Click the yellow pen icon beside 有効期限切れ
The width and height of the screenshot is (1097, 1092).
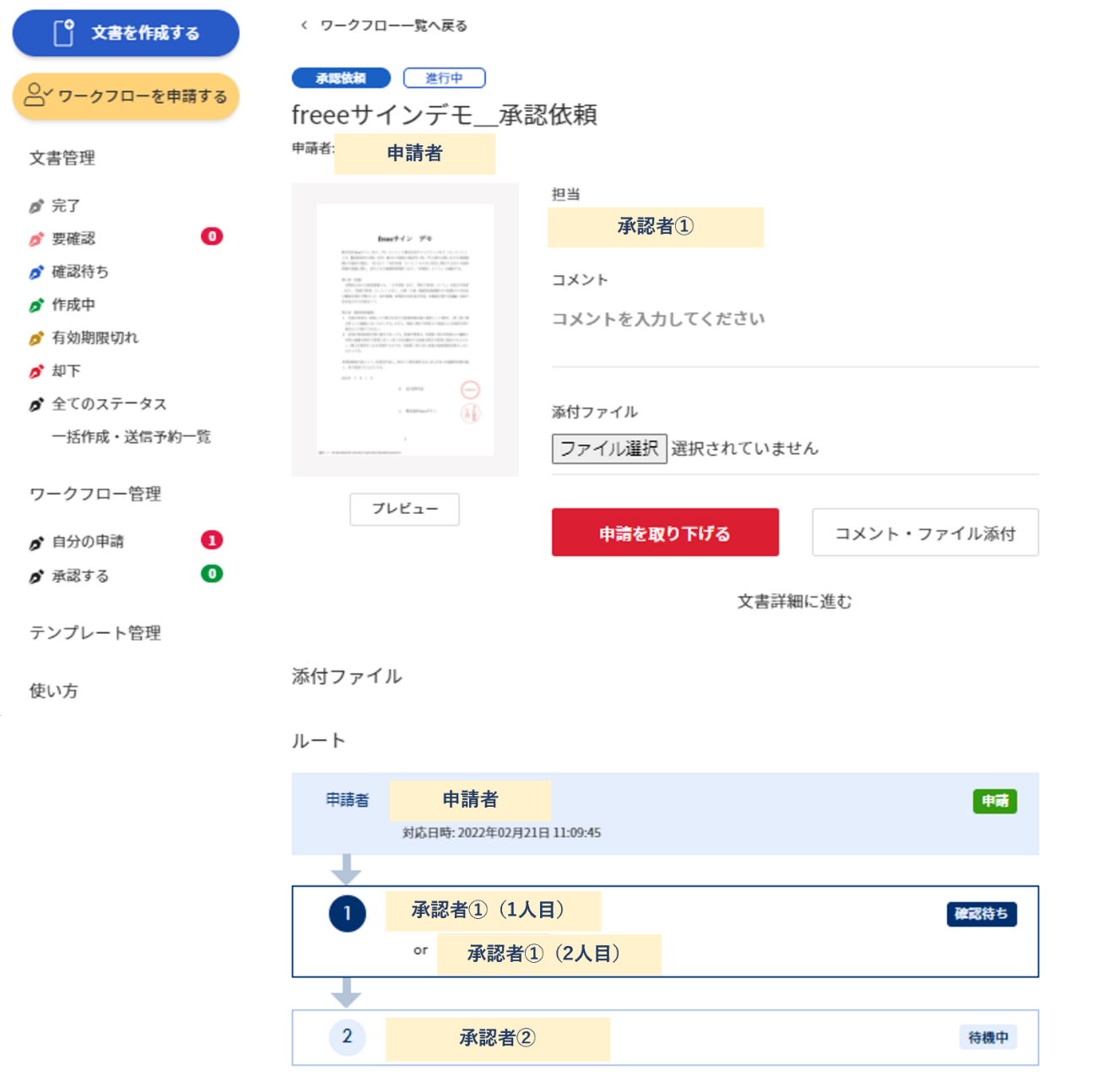(x=36, y=338)
